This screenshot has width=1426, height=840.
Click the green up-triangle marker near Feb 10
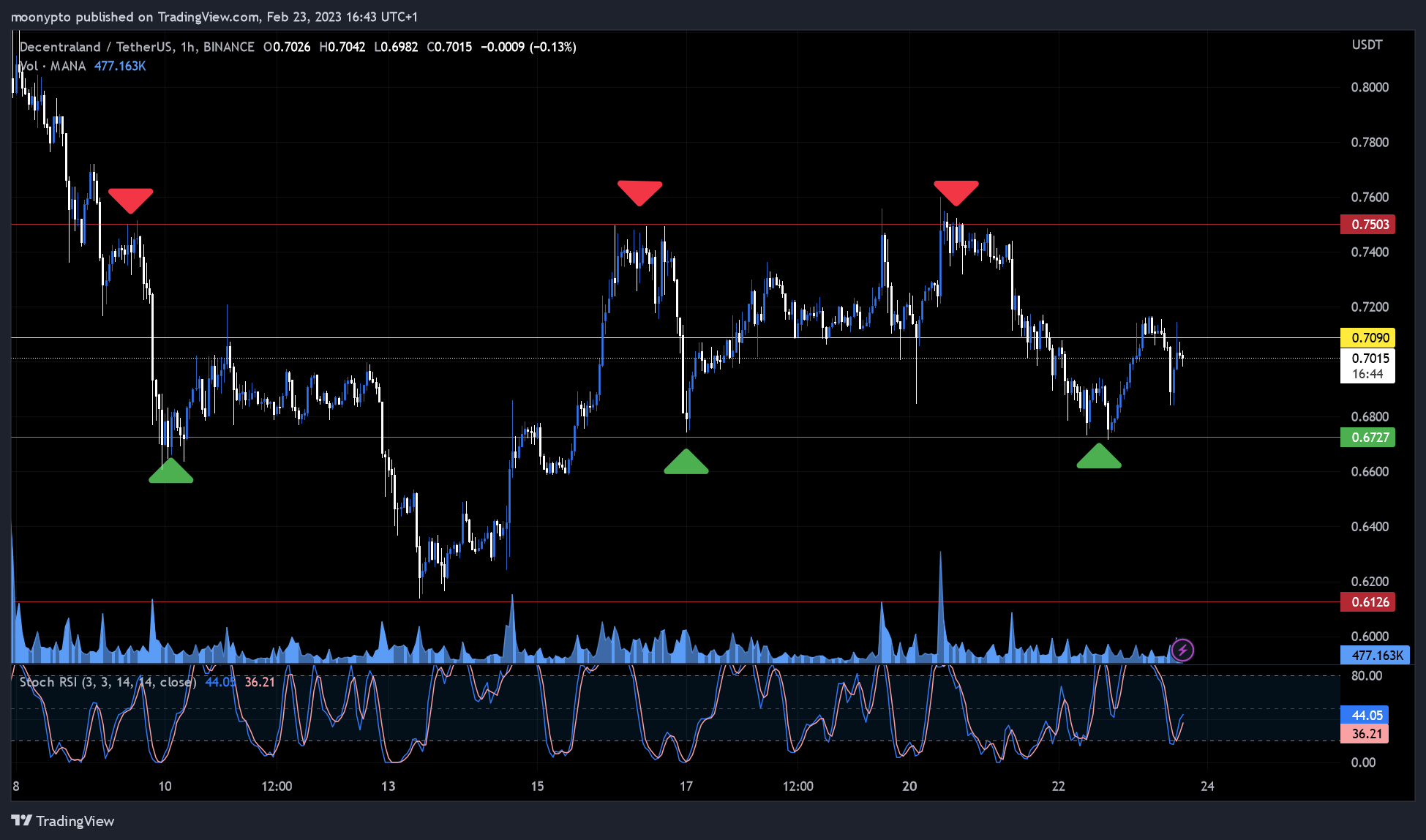click(x=170, y=470)
